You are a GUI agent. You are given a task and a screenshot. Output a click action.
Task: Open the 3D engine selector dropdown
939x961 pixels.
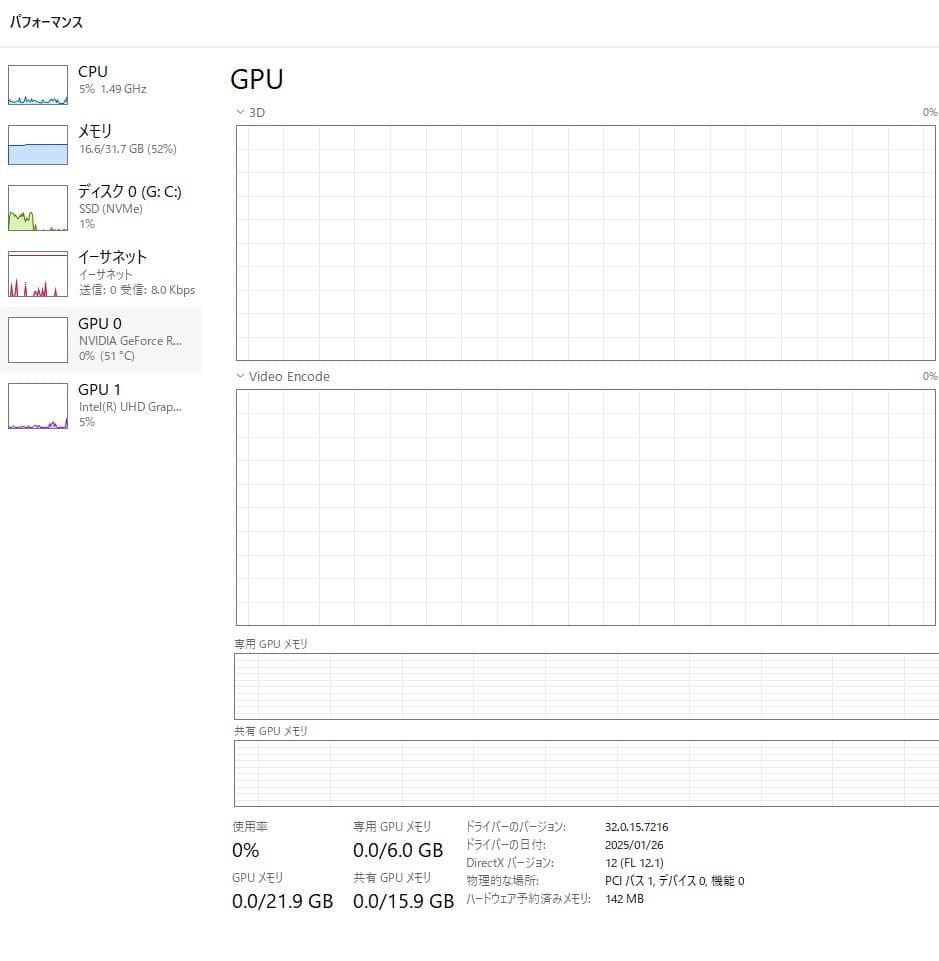point(256,112)
